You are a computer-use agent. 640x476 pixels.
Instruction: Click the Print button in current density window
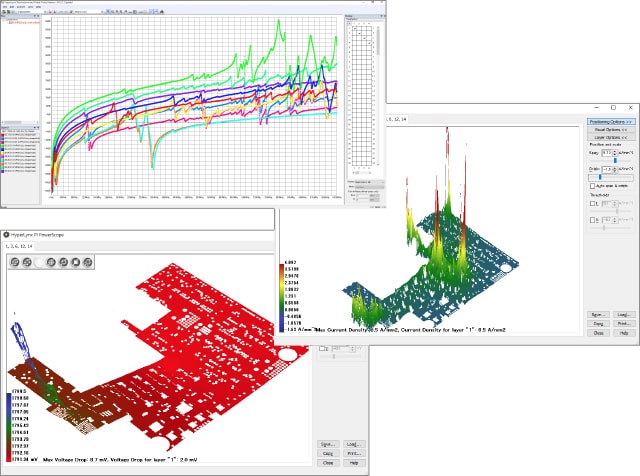pos(623,322)
